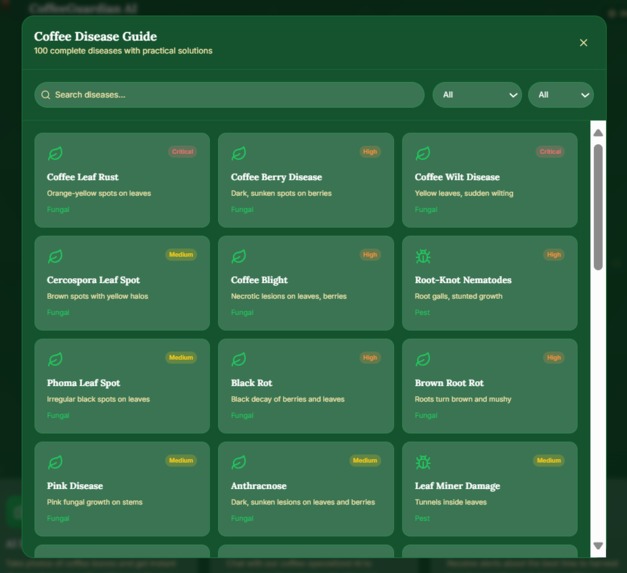Click the Anthracnose title
The image size is (627, 573).
point(259,486)
